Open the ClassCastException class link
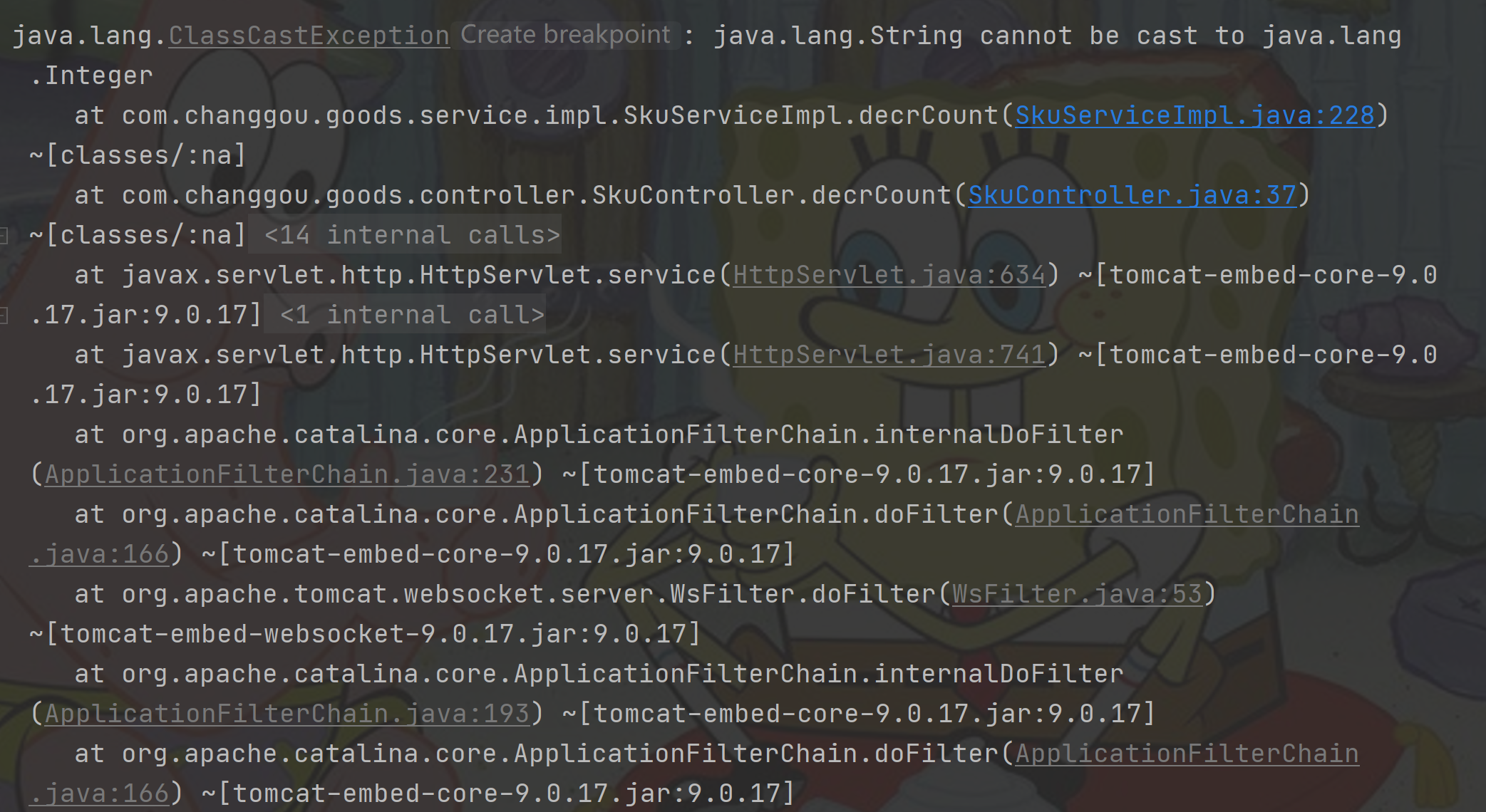Screen dimensions: 1486x812 point(309,36)
